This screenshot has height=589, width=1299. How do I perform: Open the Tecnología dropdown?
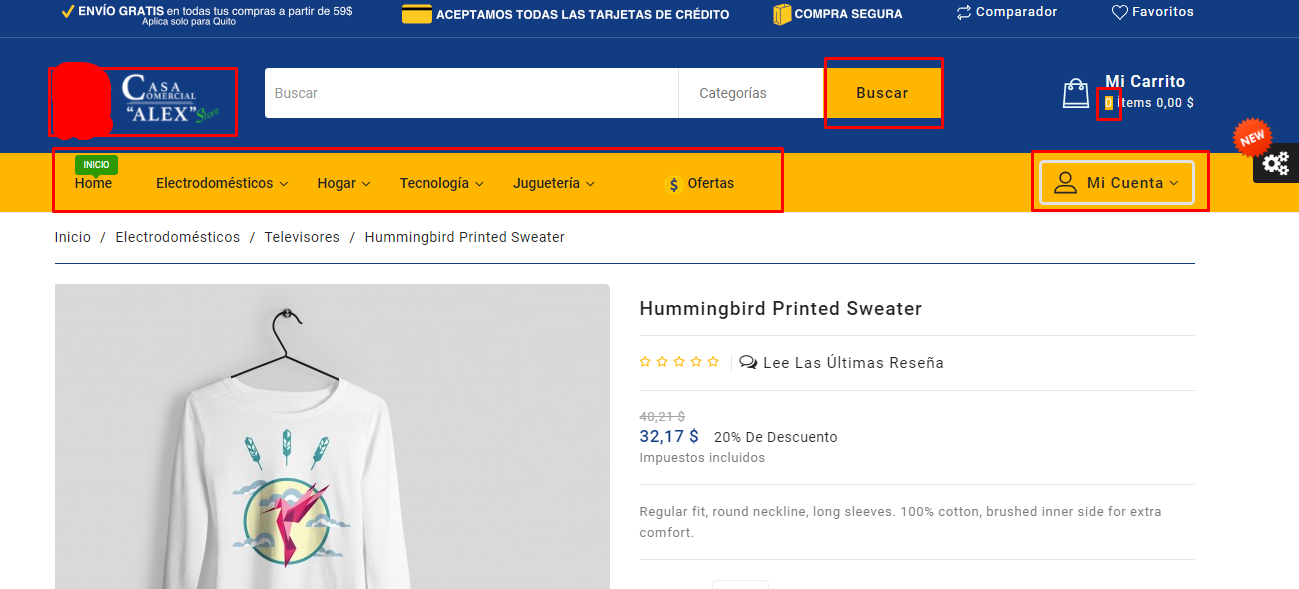pos(442,184)
